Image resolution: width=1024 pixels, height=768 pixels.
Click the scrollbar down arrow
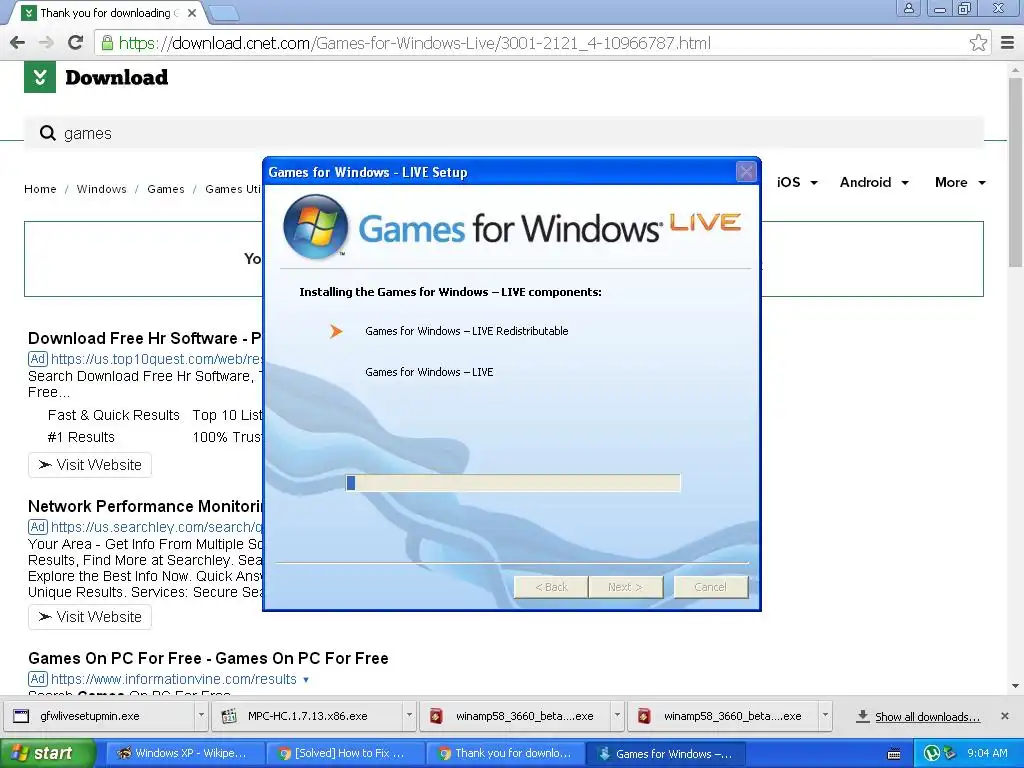click(x=1015, y=686)
